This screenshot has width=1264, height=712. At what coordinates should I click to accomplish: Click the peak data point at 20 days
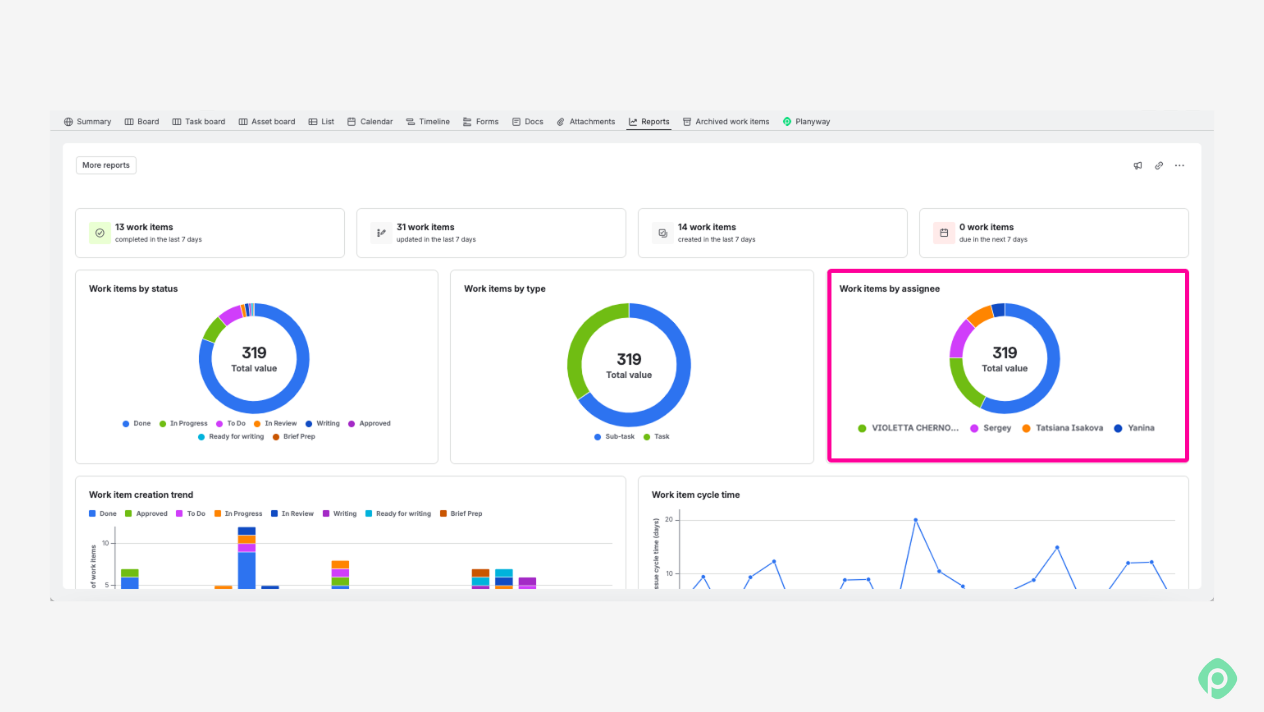[915, 520]
